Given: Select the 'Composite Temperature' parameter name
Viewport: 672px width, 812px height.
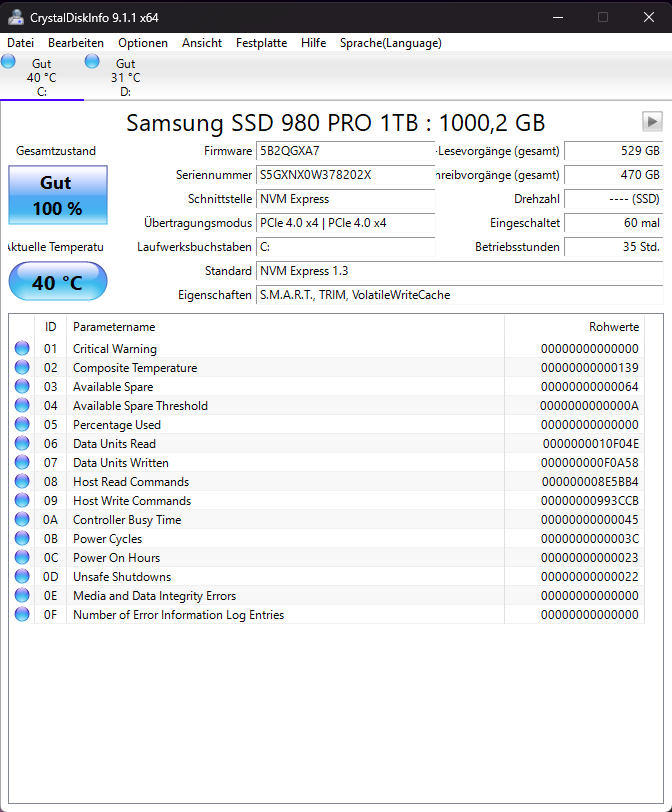Looking at the screenshot, I should pos(135,368).
